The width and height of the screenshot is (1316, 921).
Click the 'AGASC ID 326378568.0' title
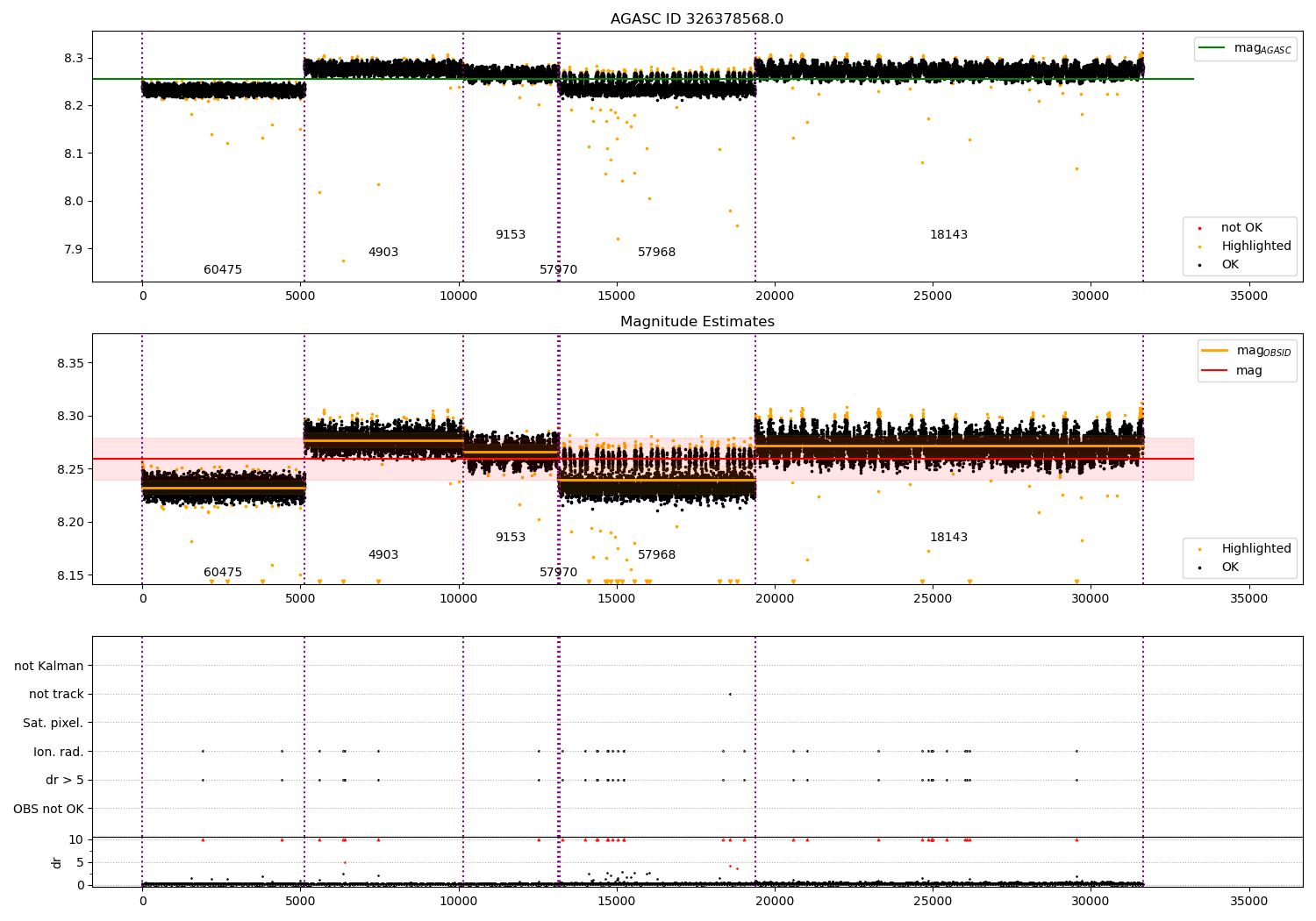(x=697, y=19)
